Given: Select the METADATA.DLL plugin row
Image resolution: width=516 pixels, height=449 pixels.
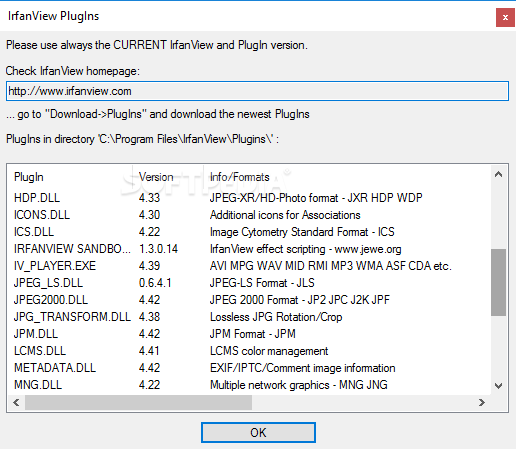Looking at the screenshot, I should (249, 368).
